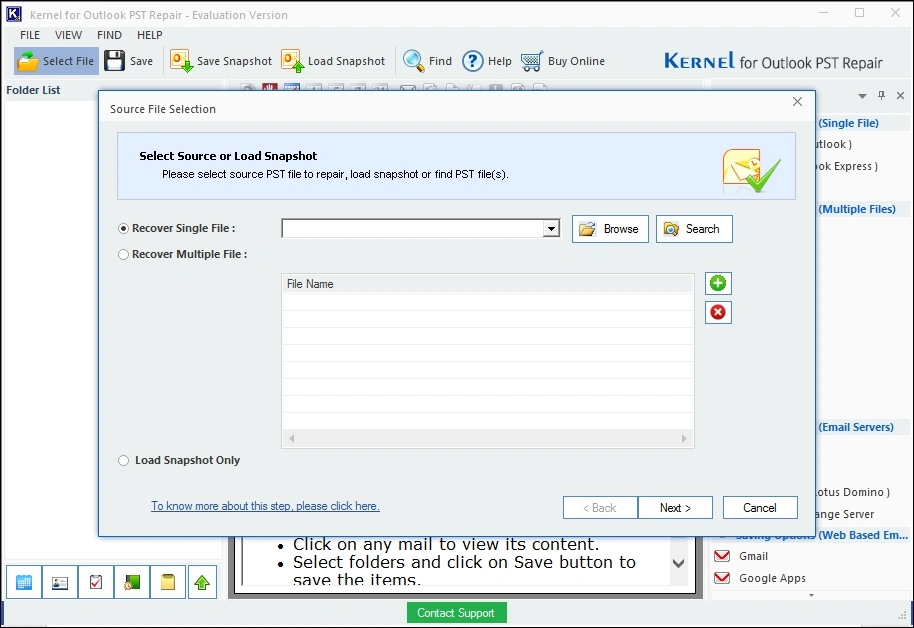Click the file list scroll-left arrow

(291, 438)
